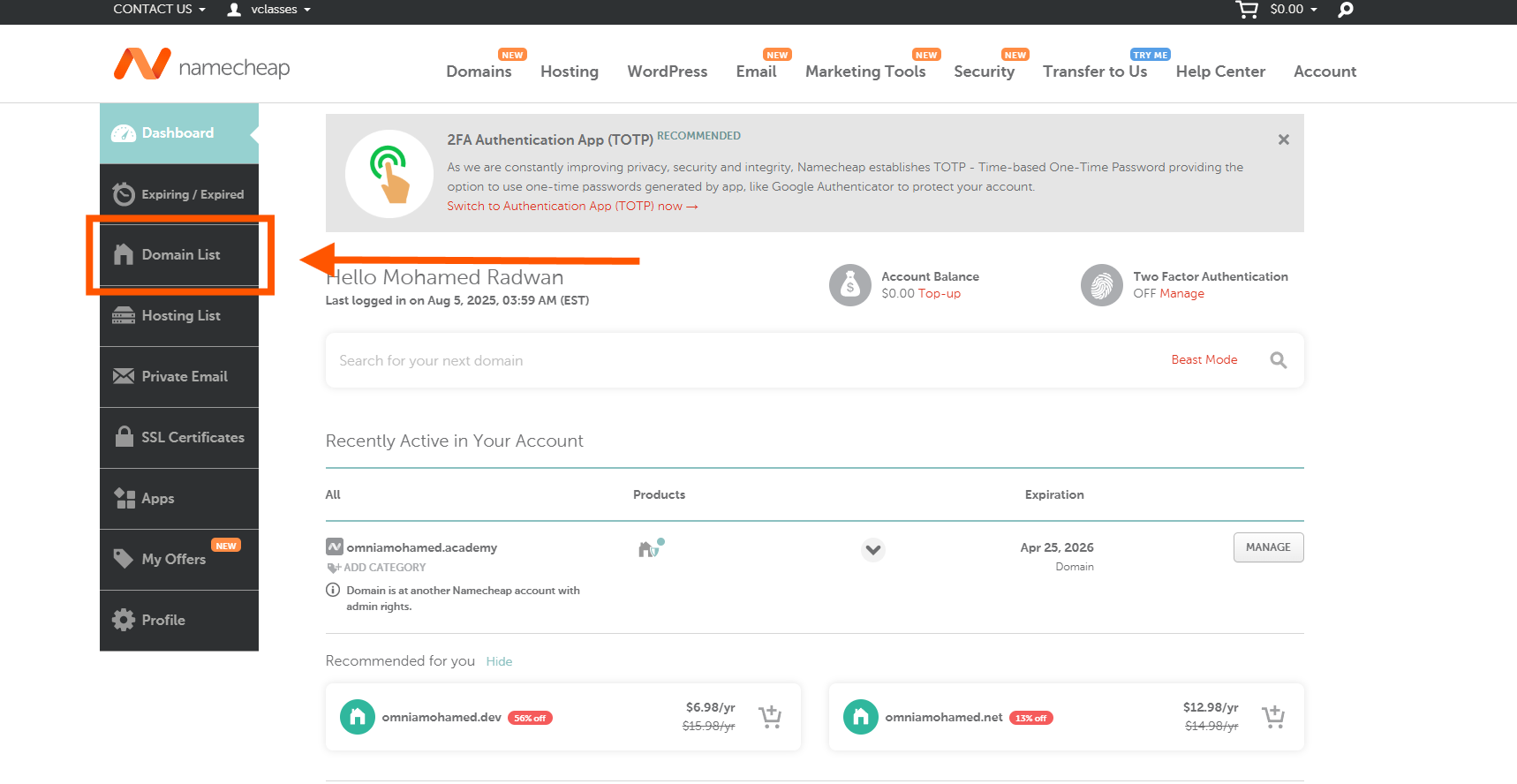Image resolution: width=1517 pixels, height=784 pixels.
Task: Open the Security menu
Action: [985, 72]
